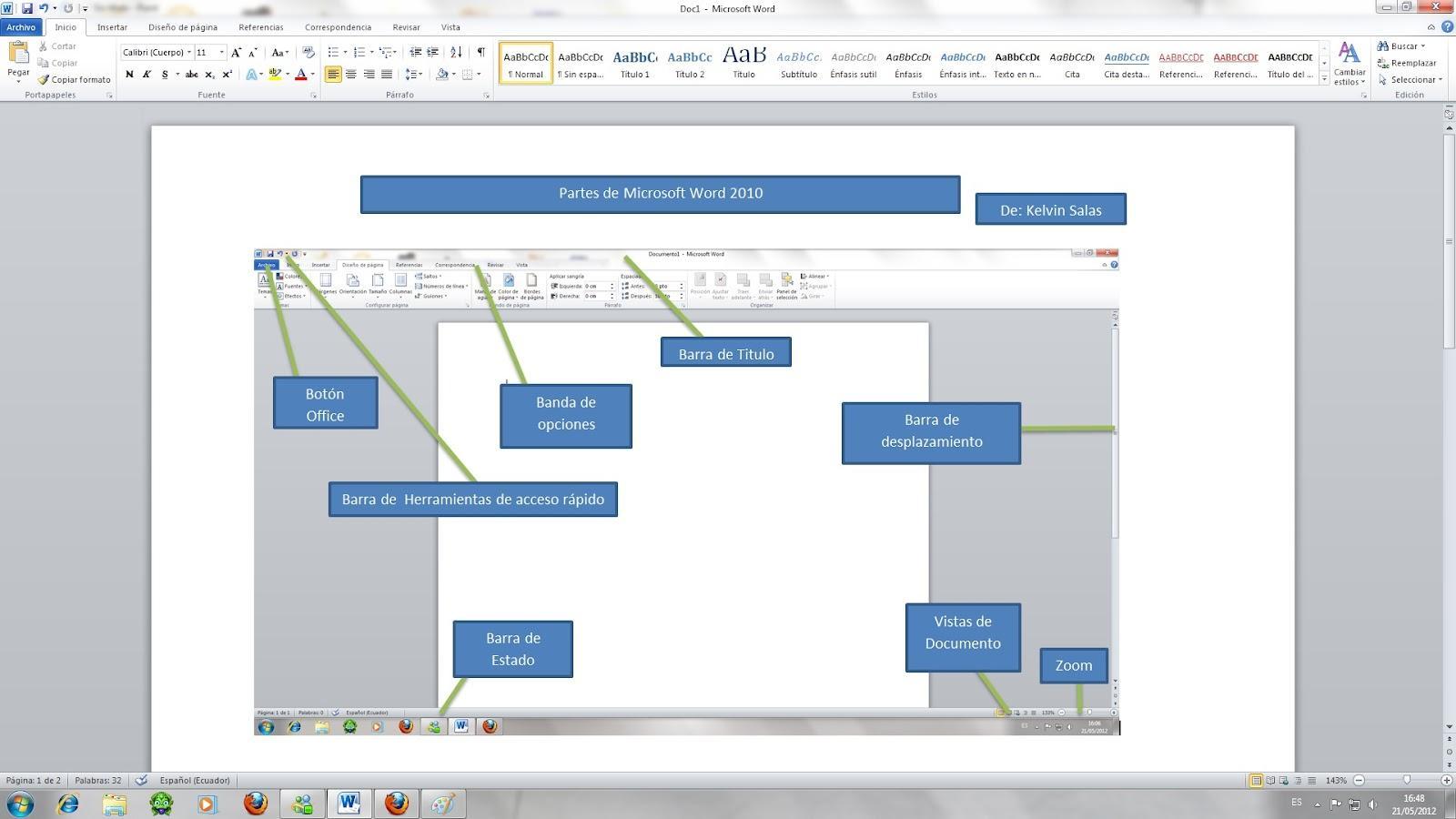Toggle italic K formatting
Image resolution: width=1456 pixels, height=819 pixels.
[x=147, y=75]
